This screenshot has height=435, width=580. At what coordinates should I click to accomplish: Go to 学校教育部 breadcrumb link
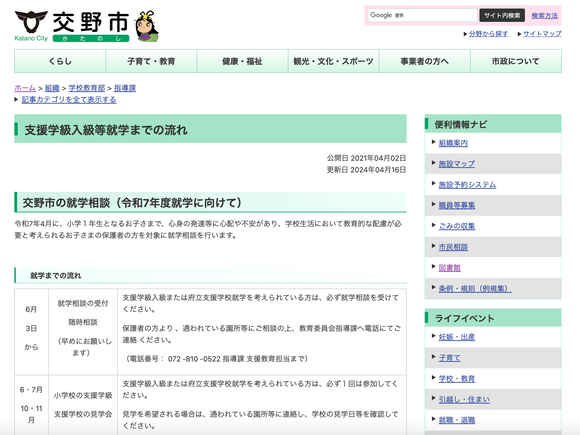pyautogui.click(x=87, y=88)
